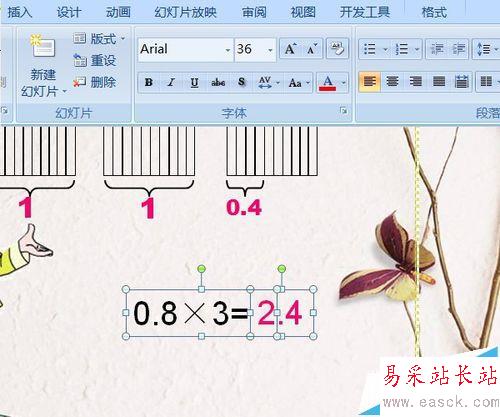This screenshot has width=500, height=417.
Task: Click the line spacing icon
Action: click(484, 49)
